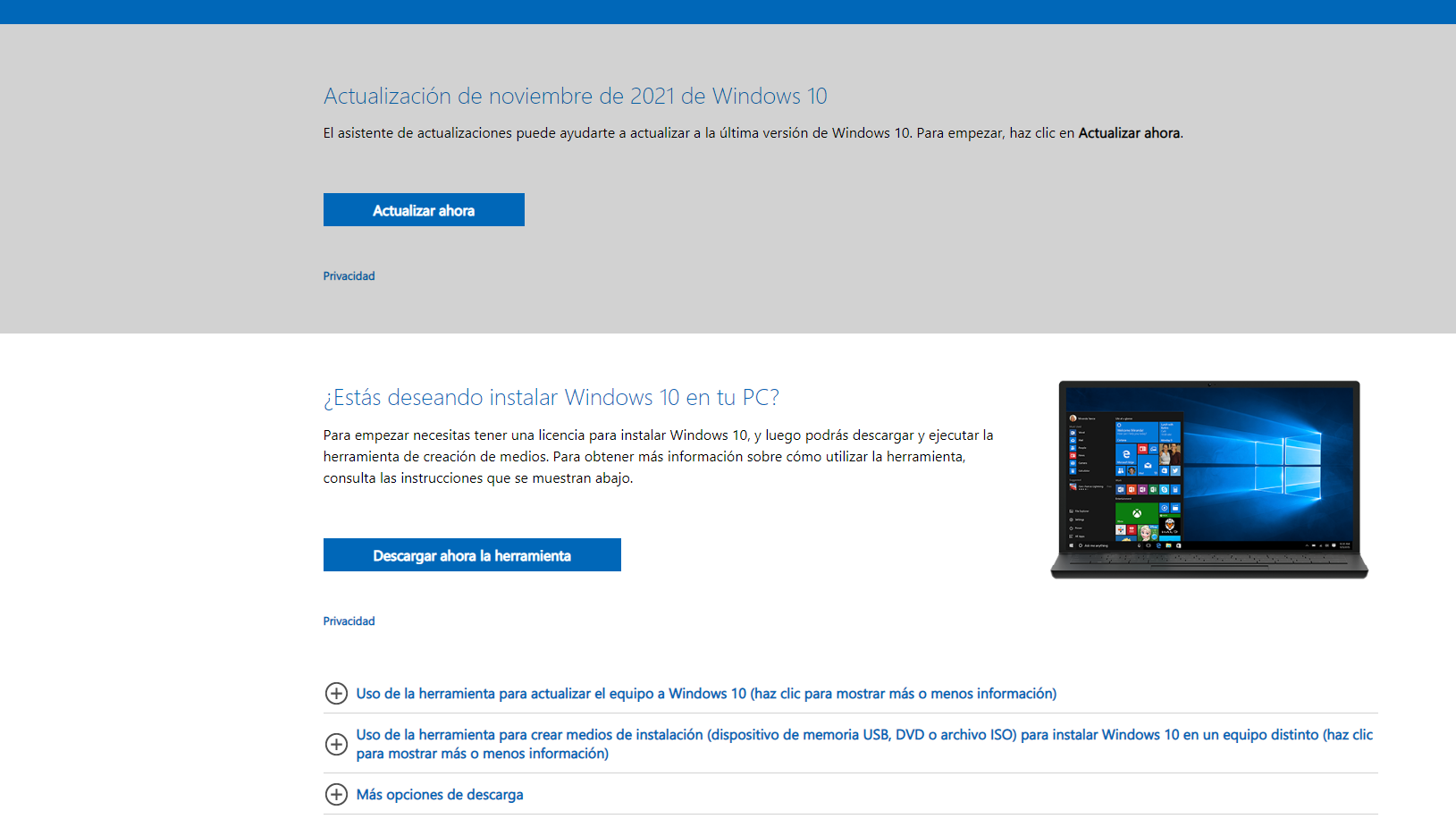The height and width of the screenshot is (819, 1456).
Task: Click the Twitter tile in laptop Start menu
Action: pos(1175,470)
